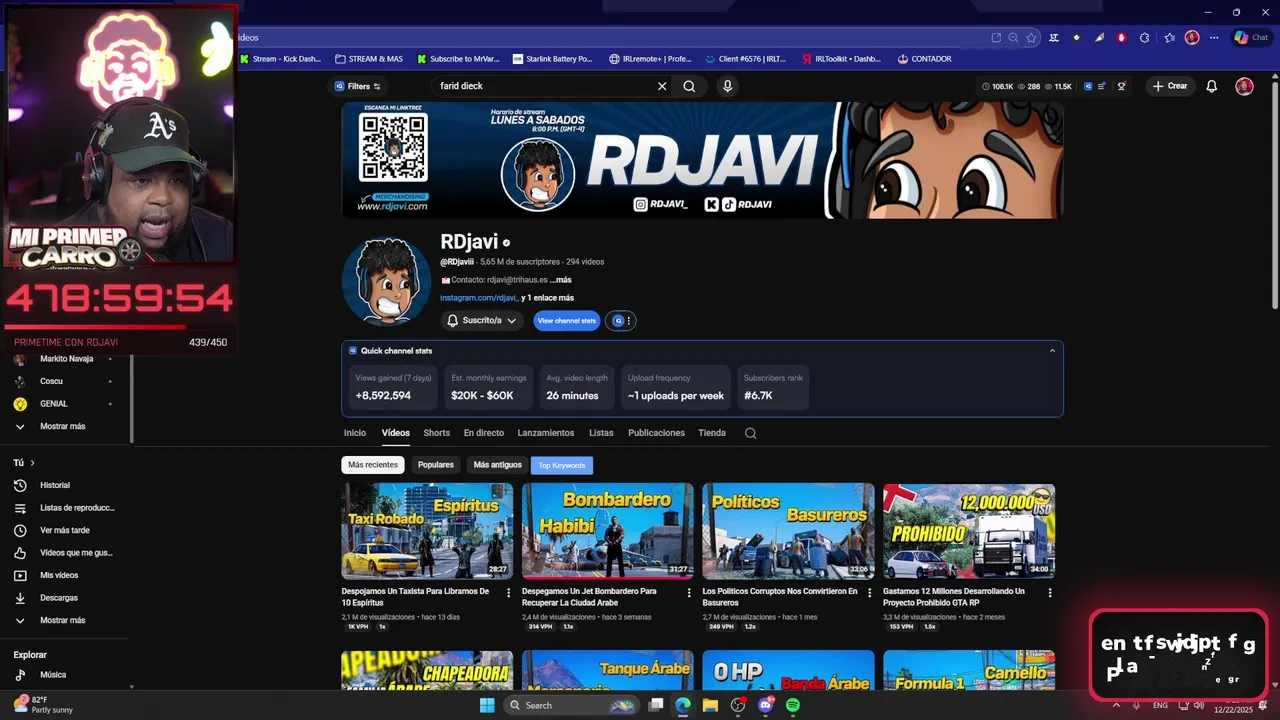Open the Bombardero Habibi video thumbnail
The width and height of the screenshot is (1280, 720).
[607, 531]
